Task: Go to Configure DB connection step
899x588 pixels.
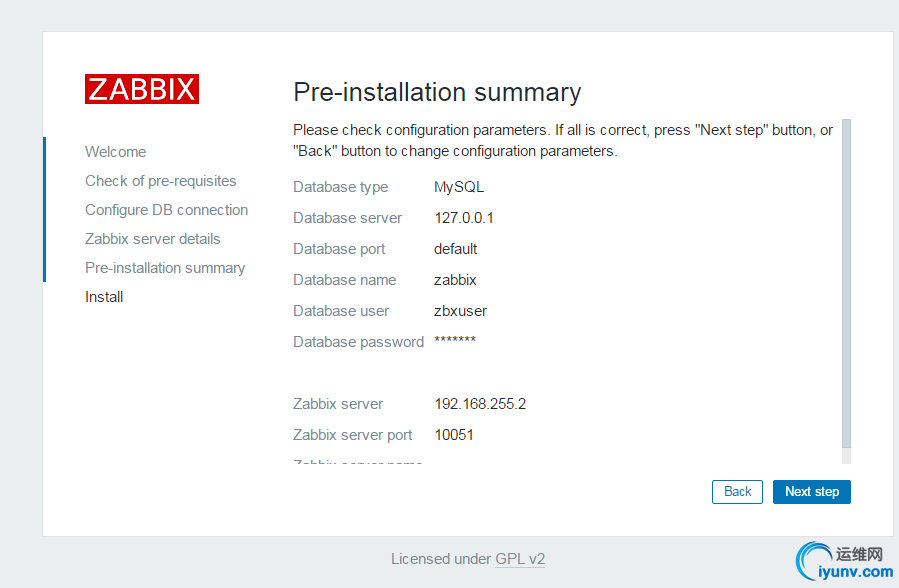Action: (167, 210)
